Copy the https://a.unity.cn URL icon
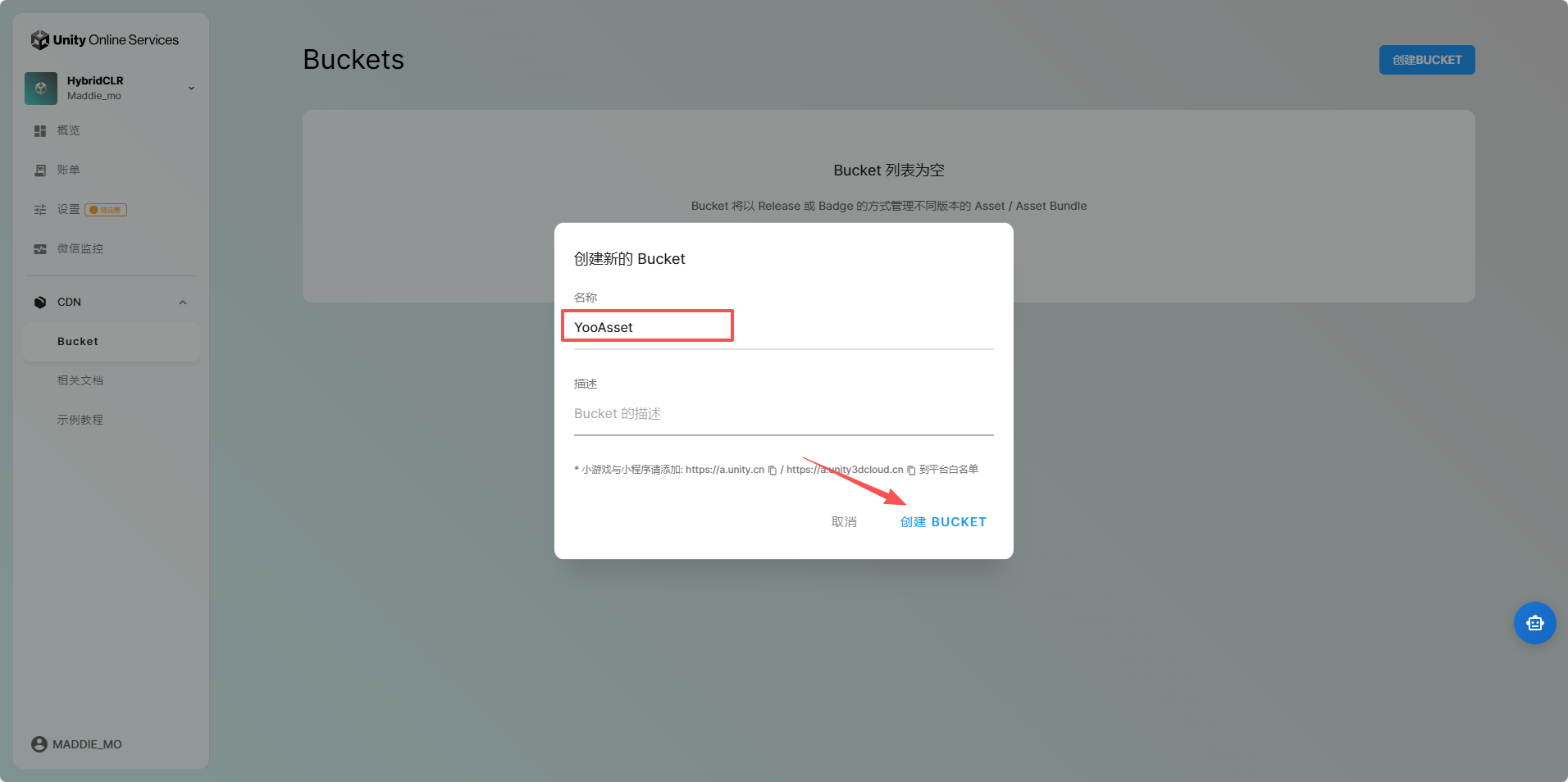 [773, 471]
